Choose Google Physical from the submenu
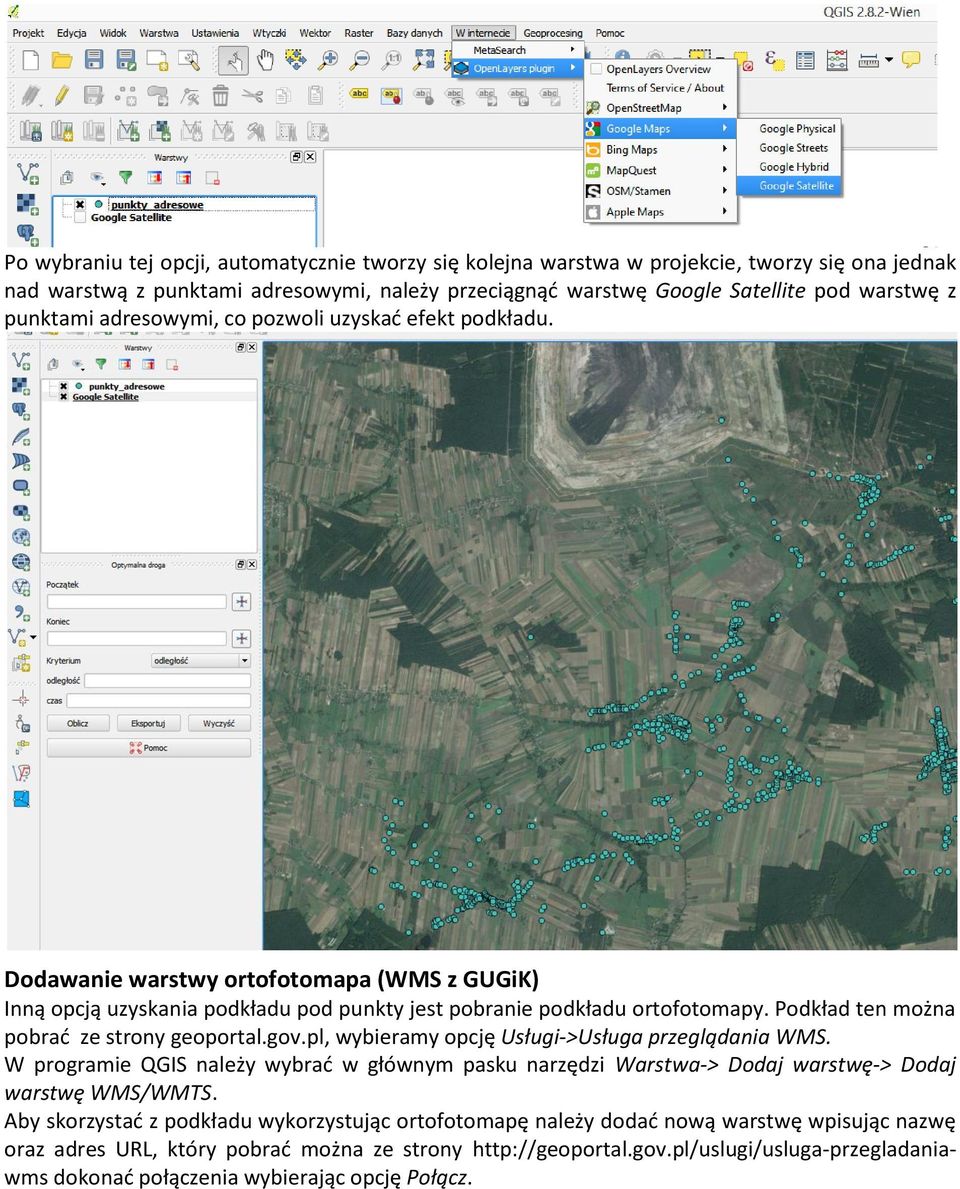 coord(789,129)
